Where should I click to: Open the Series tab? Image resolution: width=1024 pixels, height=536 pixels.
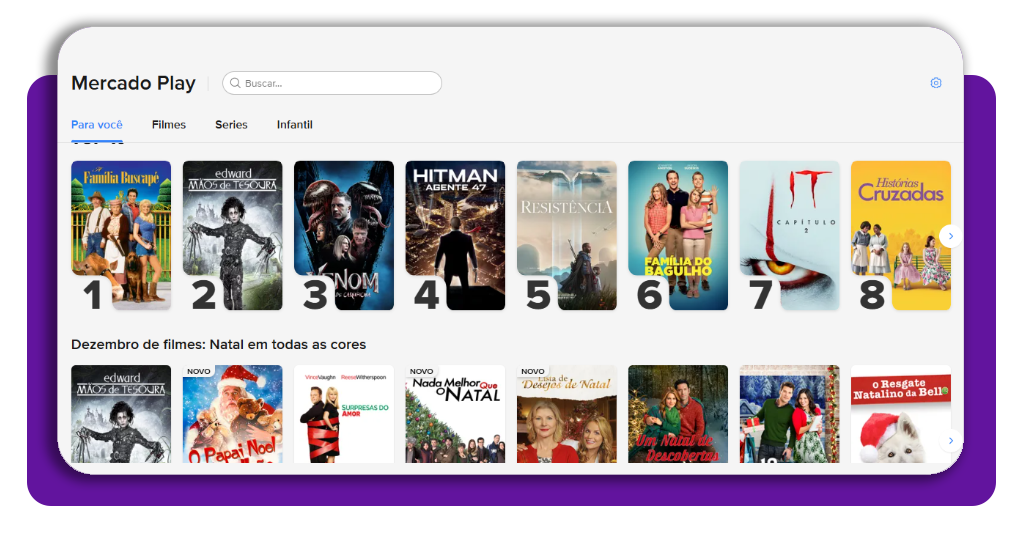pos(231,125)
